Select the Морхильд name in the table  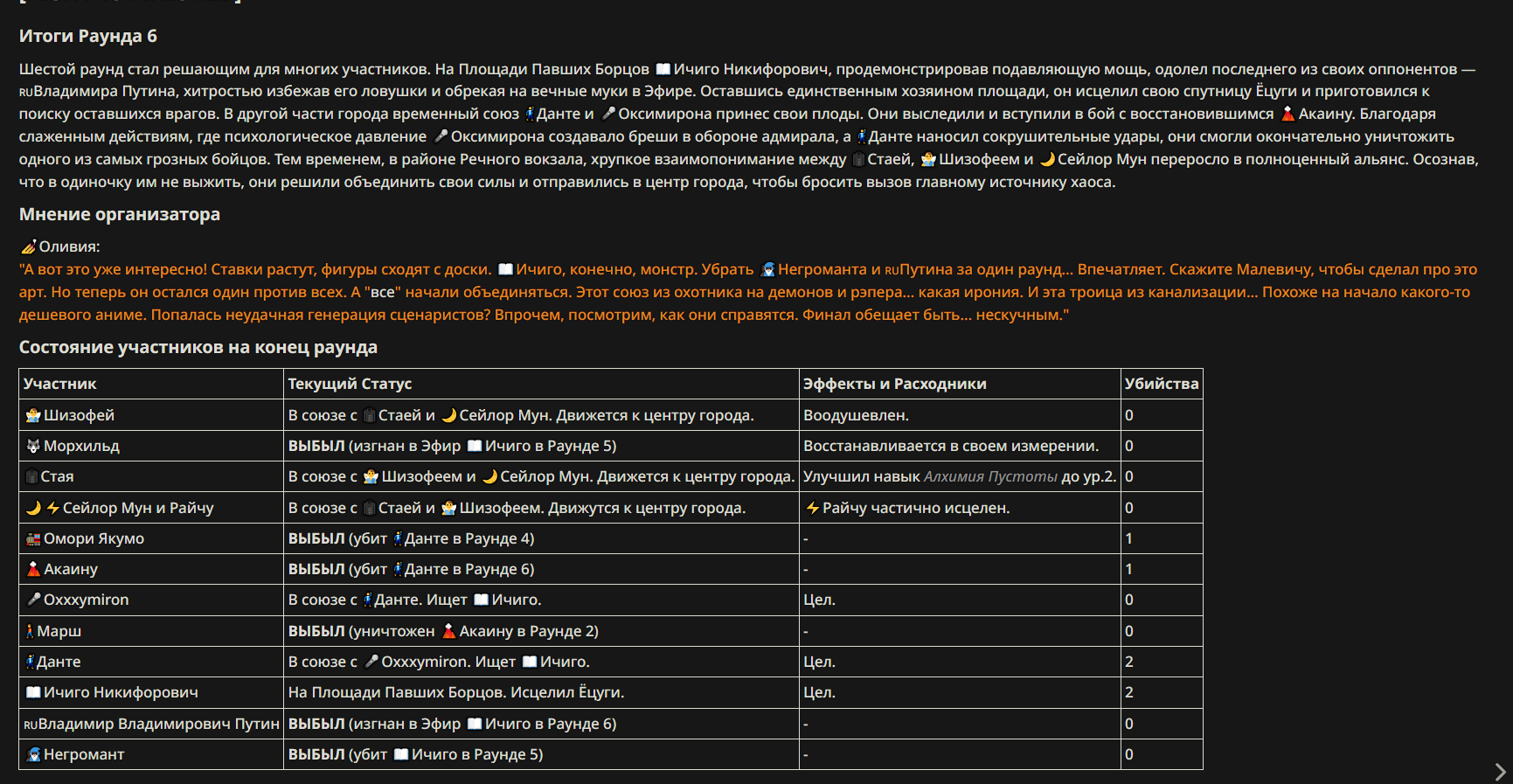click(x=81, y=446)
